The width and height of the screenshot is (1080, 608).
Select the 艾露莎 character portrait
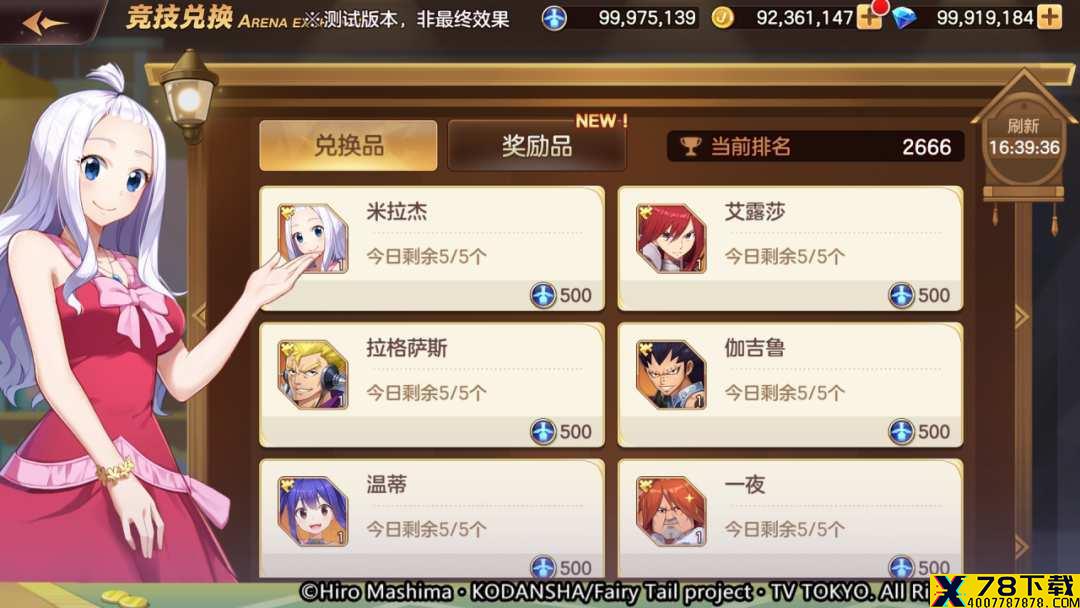click(671, 238)
